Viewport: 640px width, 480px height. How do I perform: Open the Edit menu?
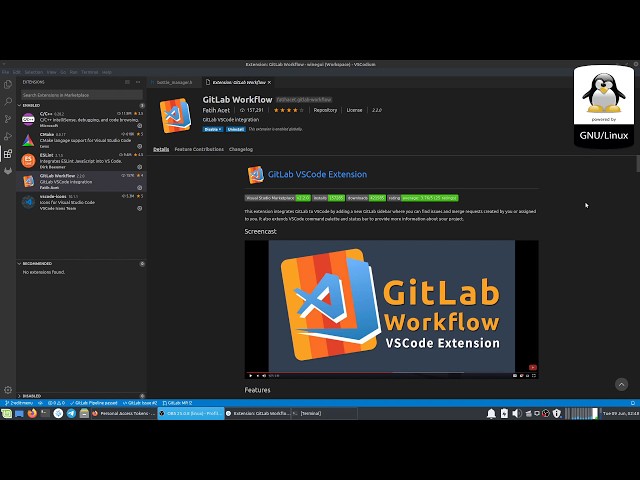pyautogui.click(x=16, y=72)
